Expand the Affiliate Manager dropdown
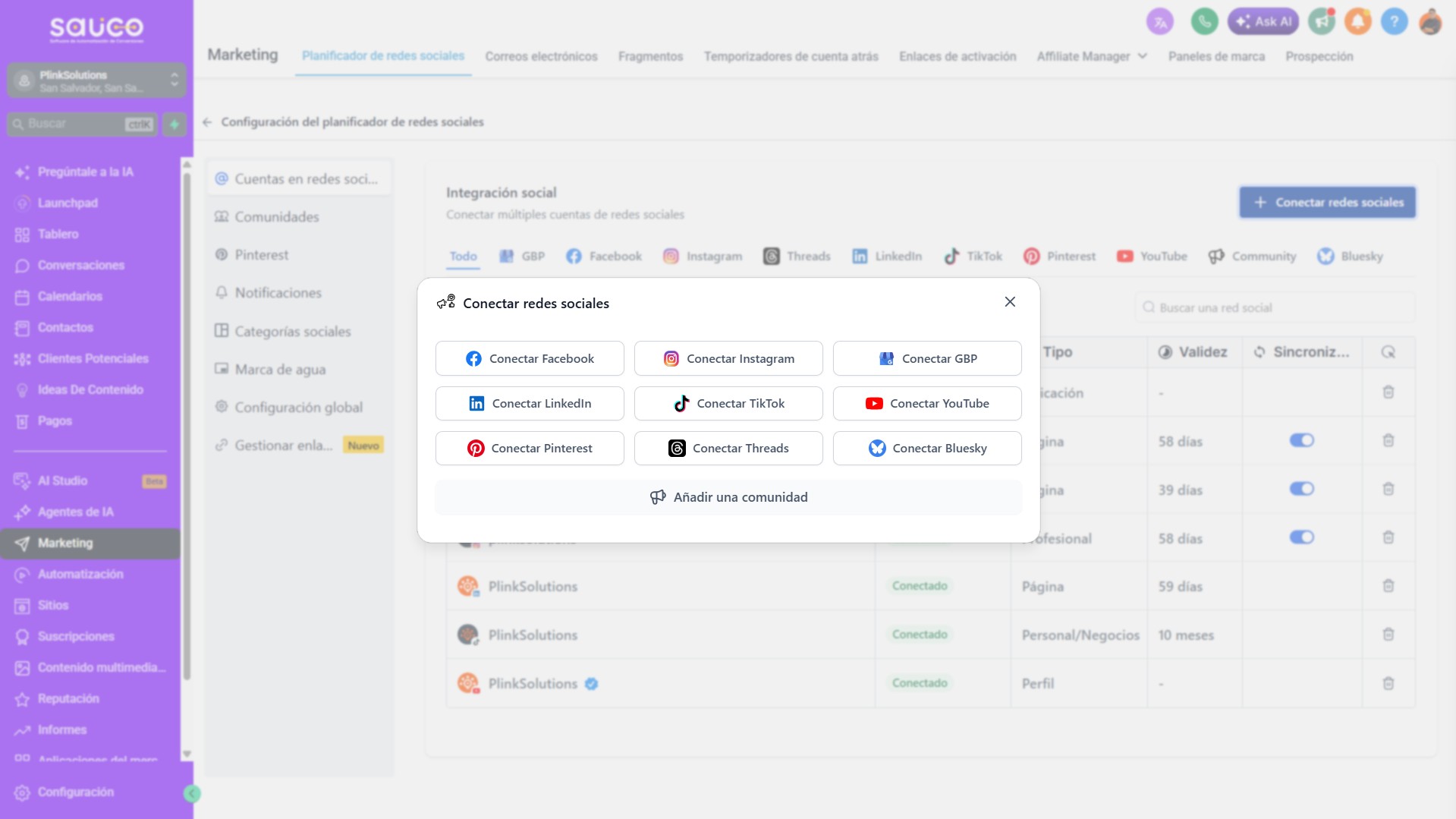 pos(1092,56)
